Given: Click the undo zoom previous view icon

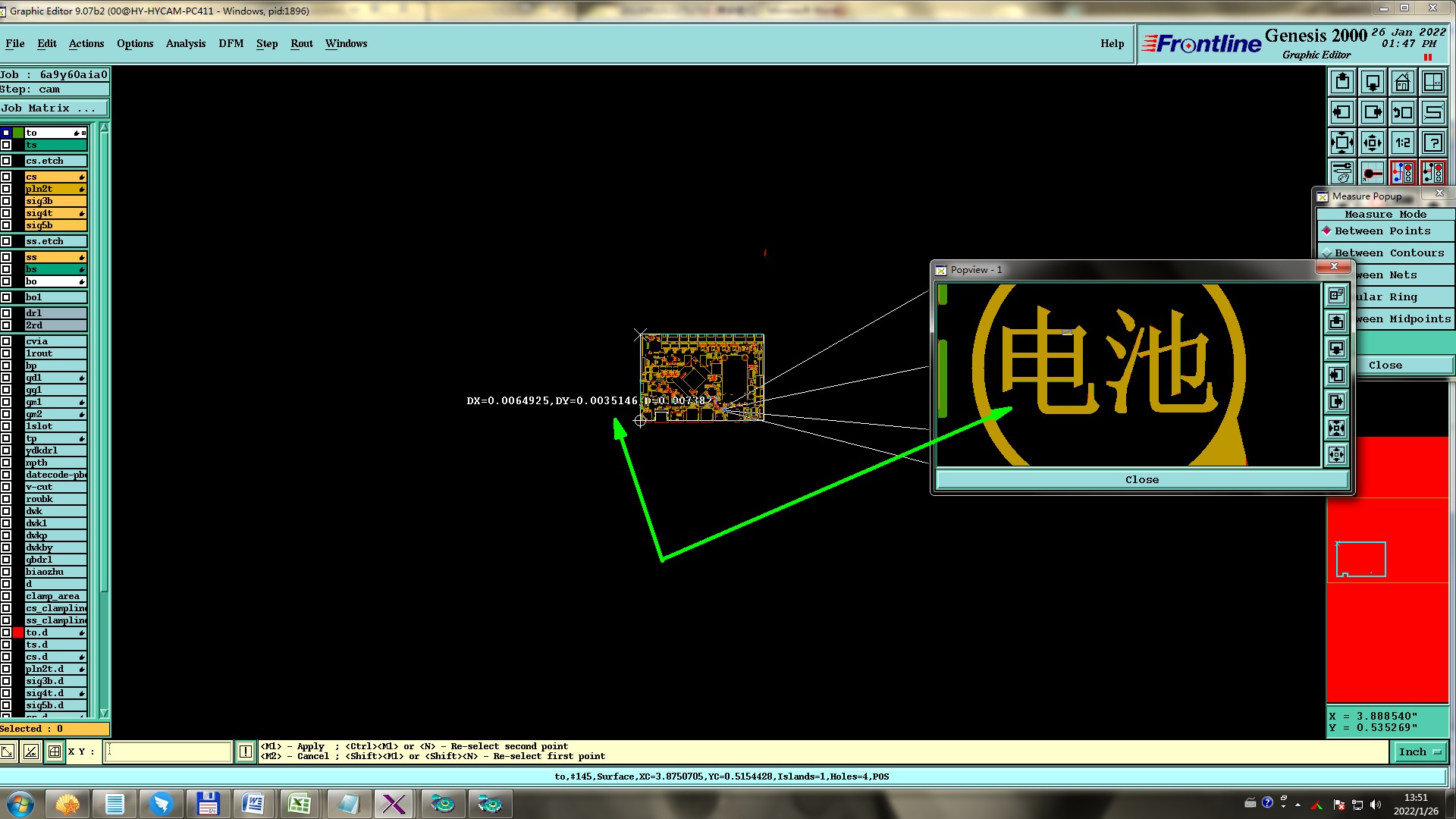Looking at the screenshot, I should [1402, 112].
